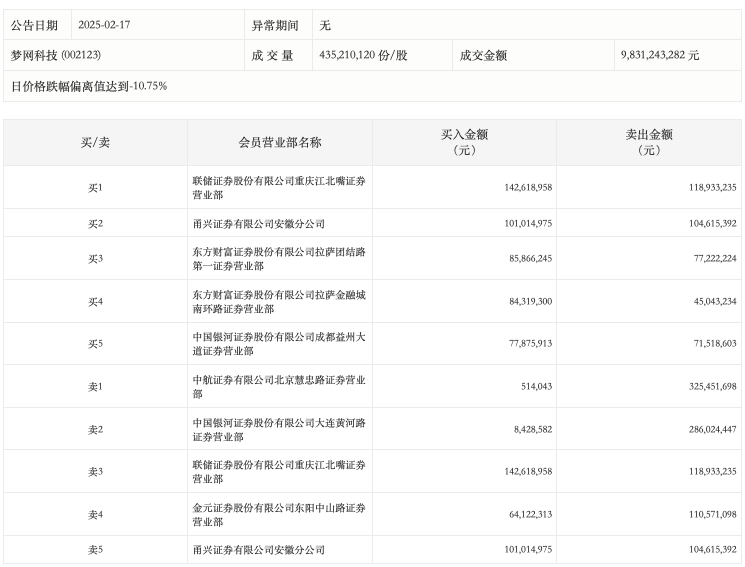This screenshot has width=745, height=567.
Task: Click the 成交金额 value 9,831,243,282 元
Action: point(659,55)
